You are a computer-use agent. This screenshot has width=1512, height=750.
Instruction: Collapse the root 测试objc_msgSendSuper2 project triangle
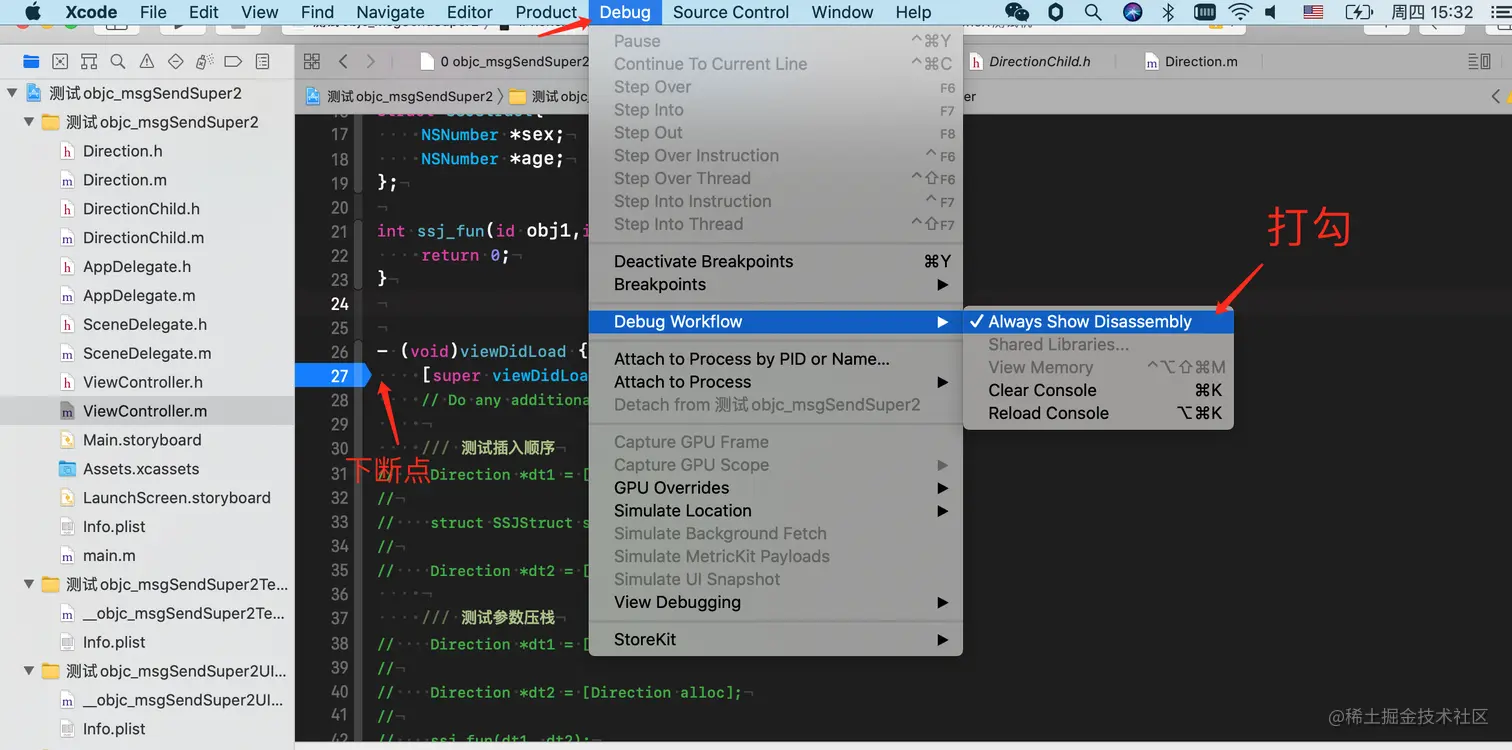click(13, 93)
